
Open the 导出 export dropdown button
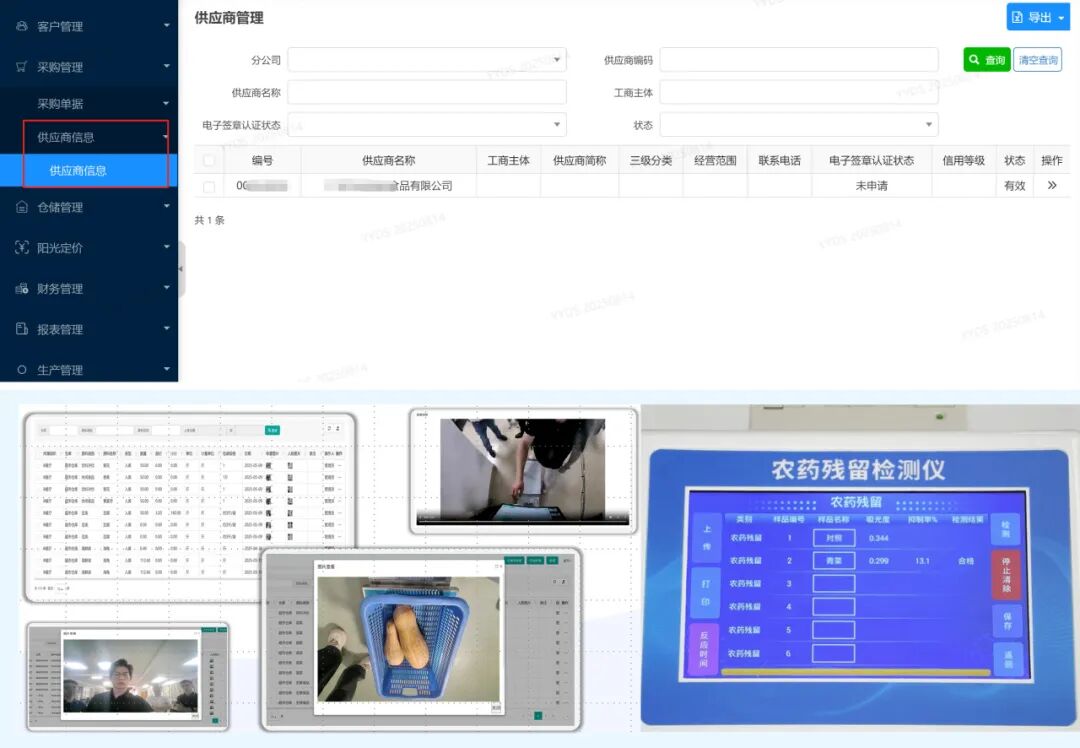click(x=1038, y=17)
